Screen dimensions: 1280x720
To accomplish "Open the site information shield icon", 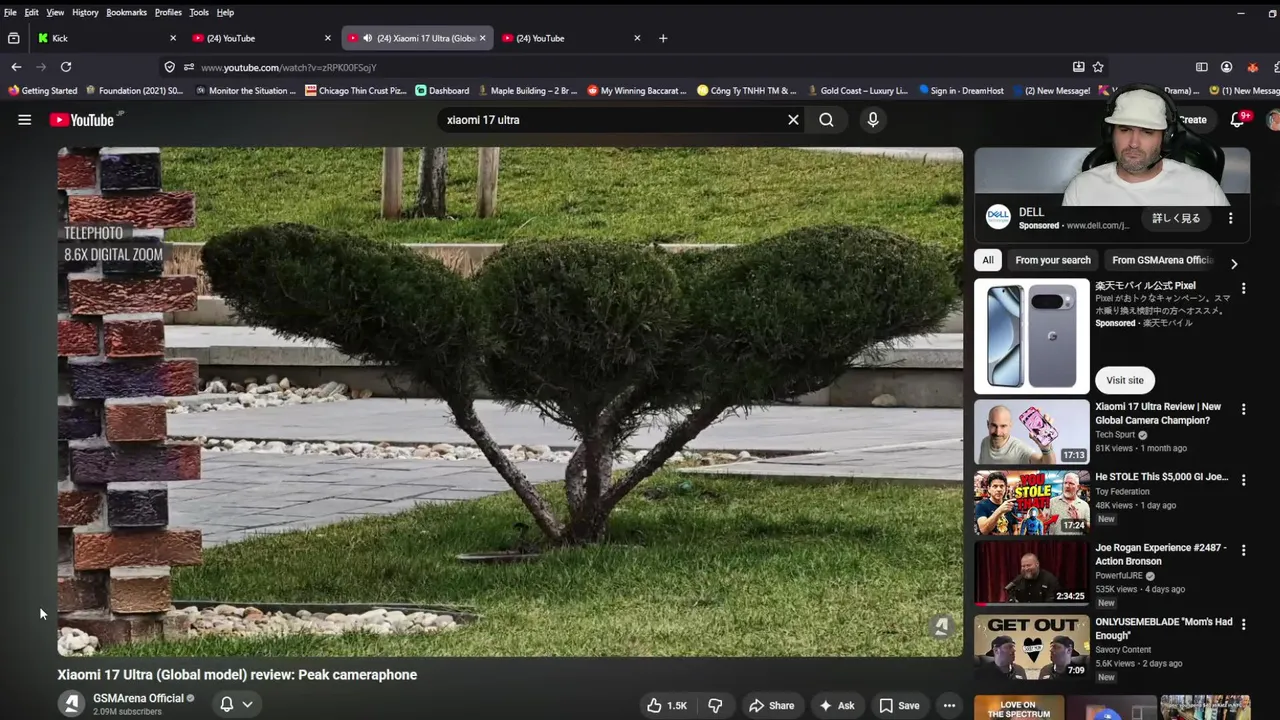I will coord(170,67).
